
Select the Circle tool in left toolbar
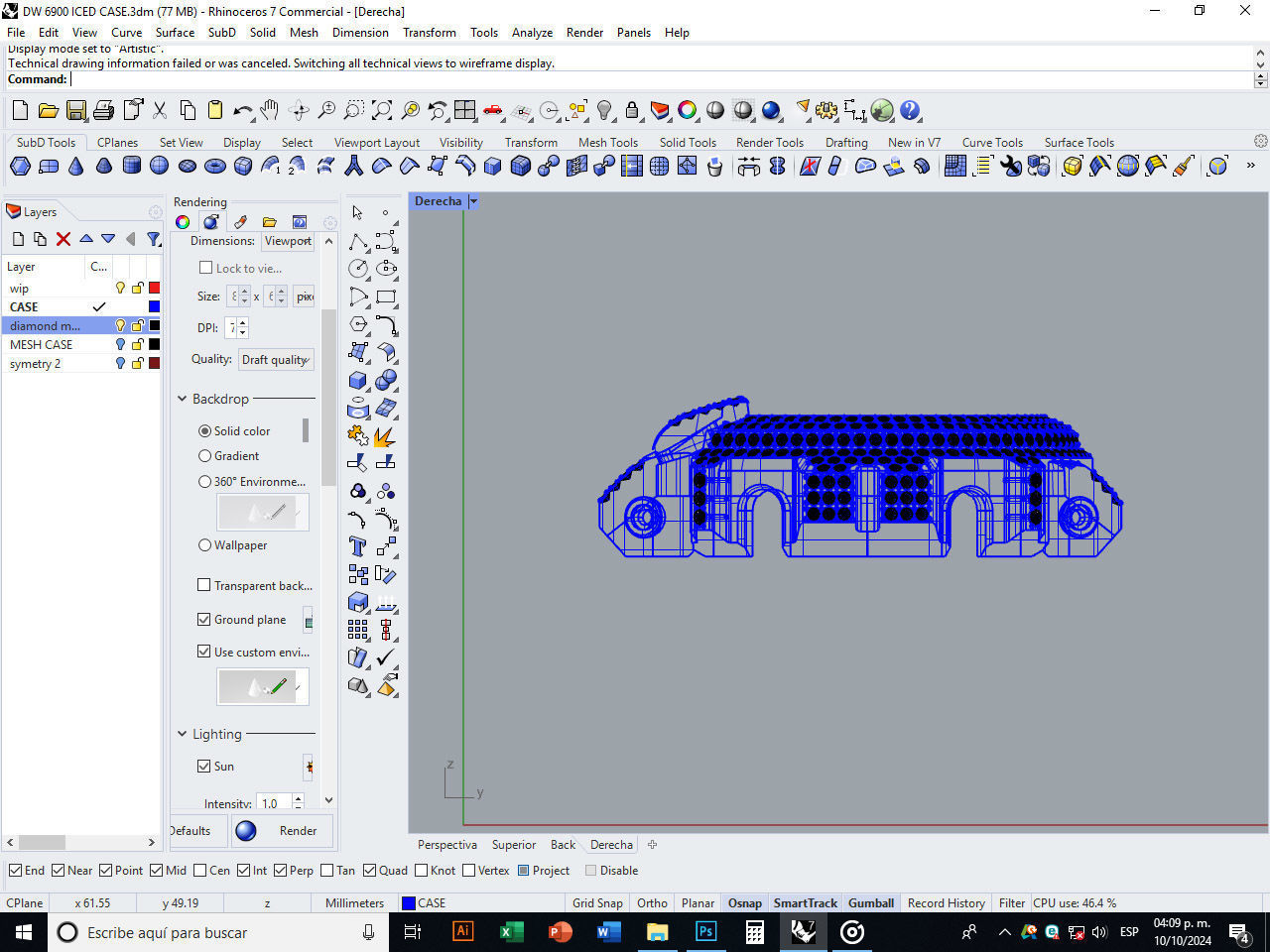click(x=358, y=269)
